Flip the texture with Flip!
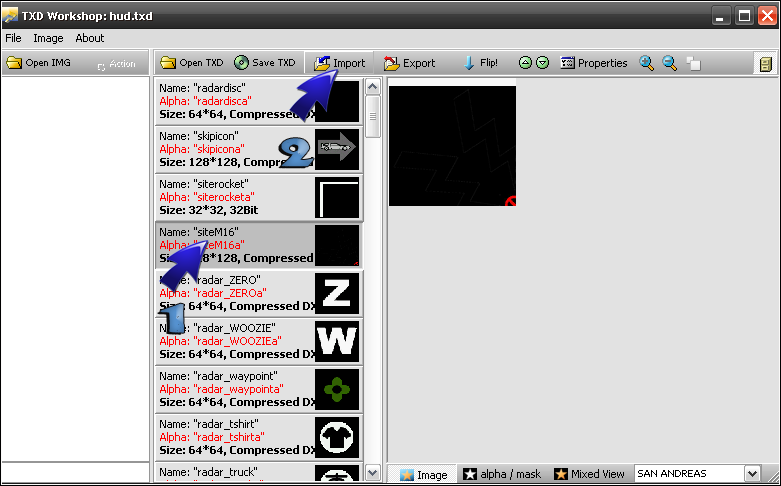Image resolution: width=781 pixels, height=486 pixels. point(481,63)
